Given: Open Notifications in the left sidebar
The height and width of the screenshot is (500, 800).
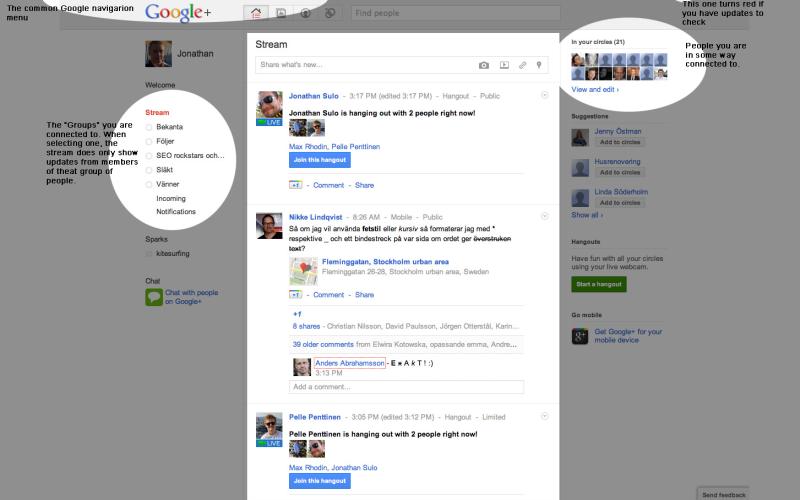Looking at the screenshot, I should pos(176,212).
